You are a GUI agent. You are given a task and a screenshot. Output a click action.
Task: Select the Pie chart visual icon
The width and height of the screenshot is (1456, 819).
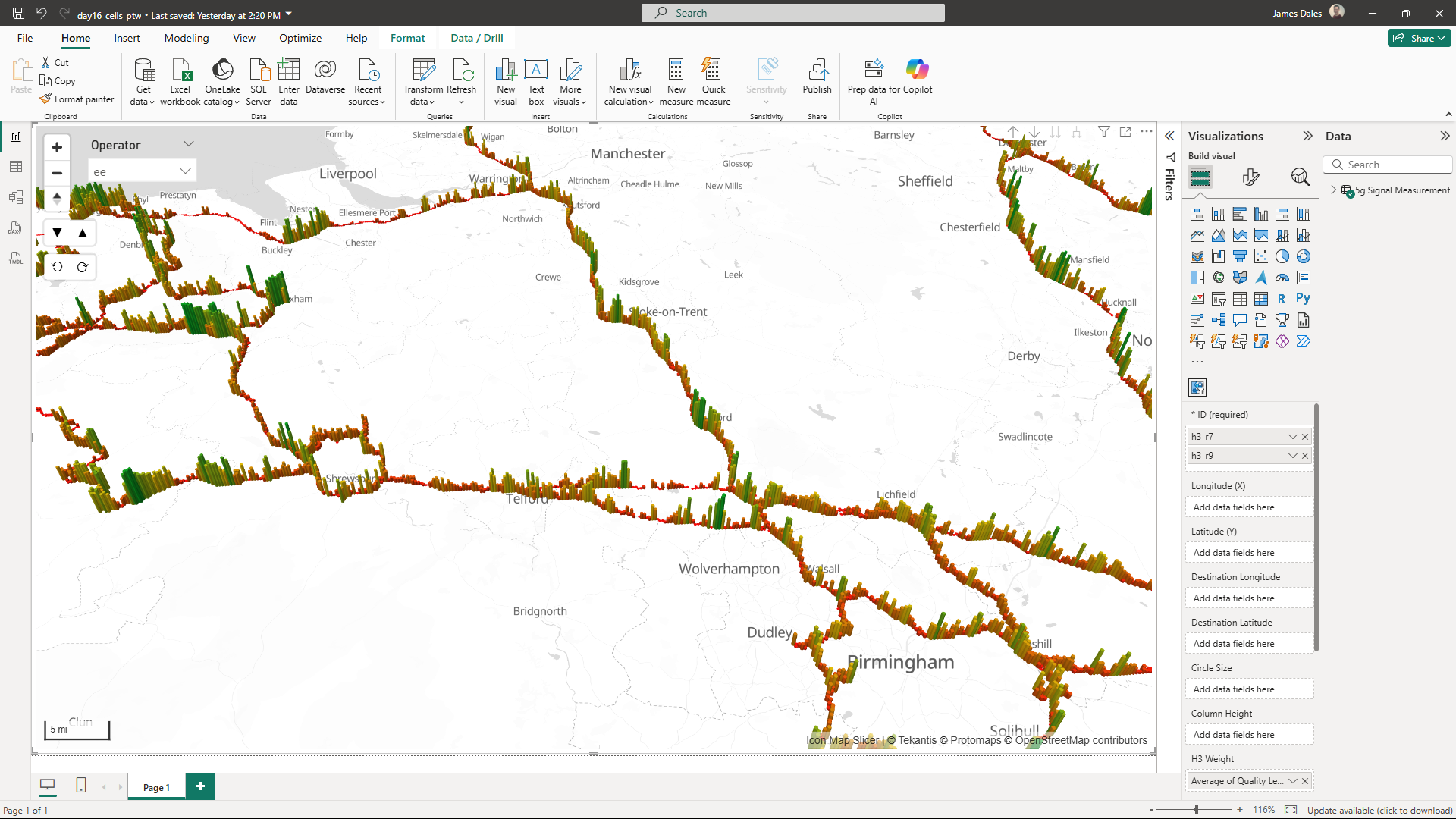1282,256
